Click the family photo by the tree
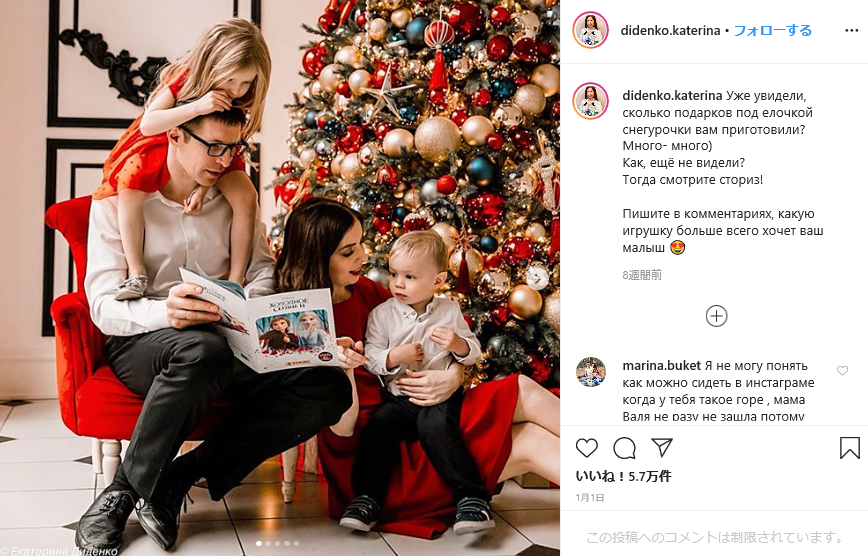The height and width of the screenshot is (556, 868). 280,278
